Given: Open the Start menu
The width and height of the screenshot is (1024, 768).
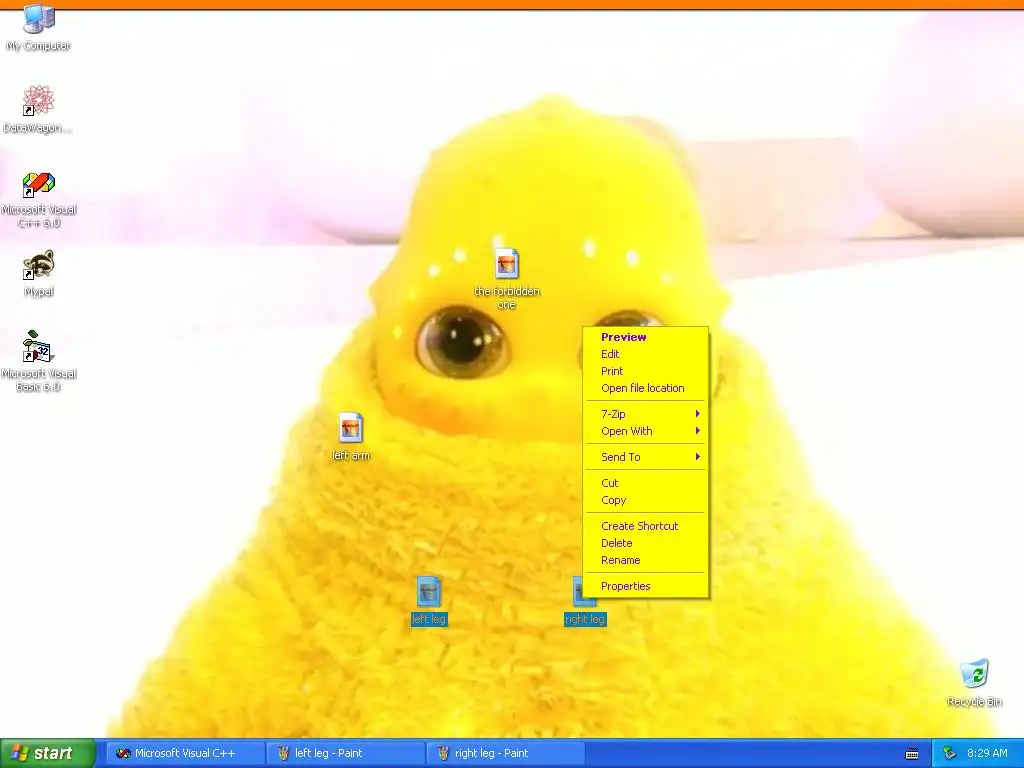Looking at the screenshot, I should pos(47,753).
